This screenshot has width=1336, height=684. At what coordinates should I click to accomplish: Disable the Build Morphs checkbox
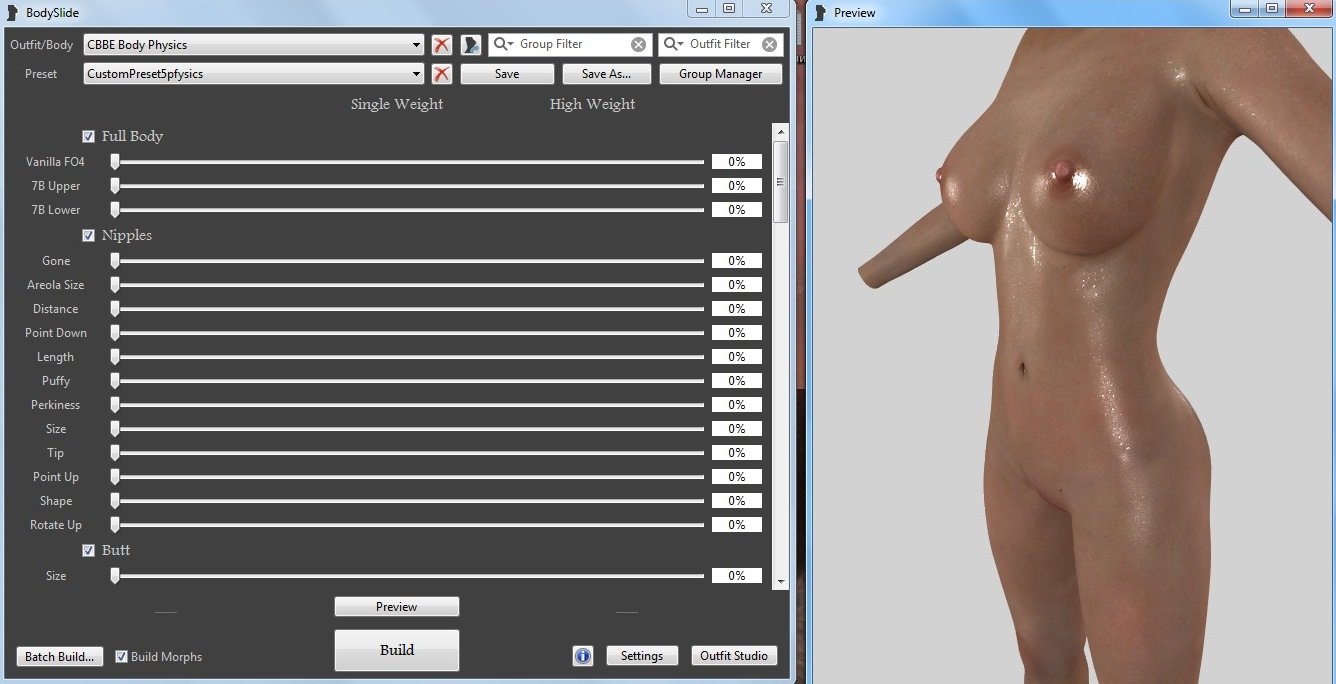pyautogui.click(x=122, y=657)
